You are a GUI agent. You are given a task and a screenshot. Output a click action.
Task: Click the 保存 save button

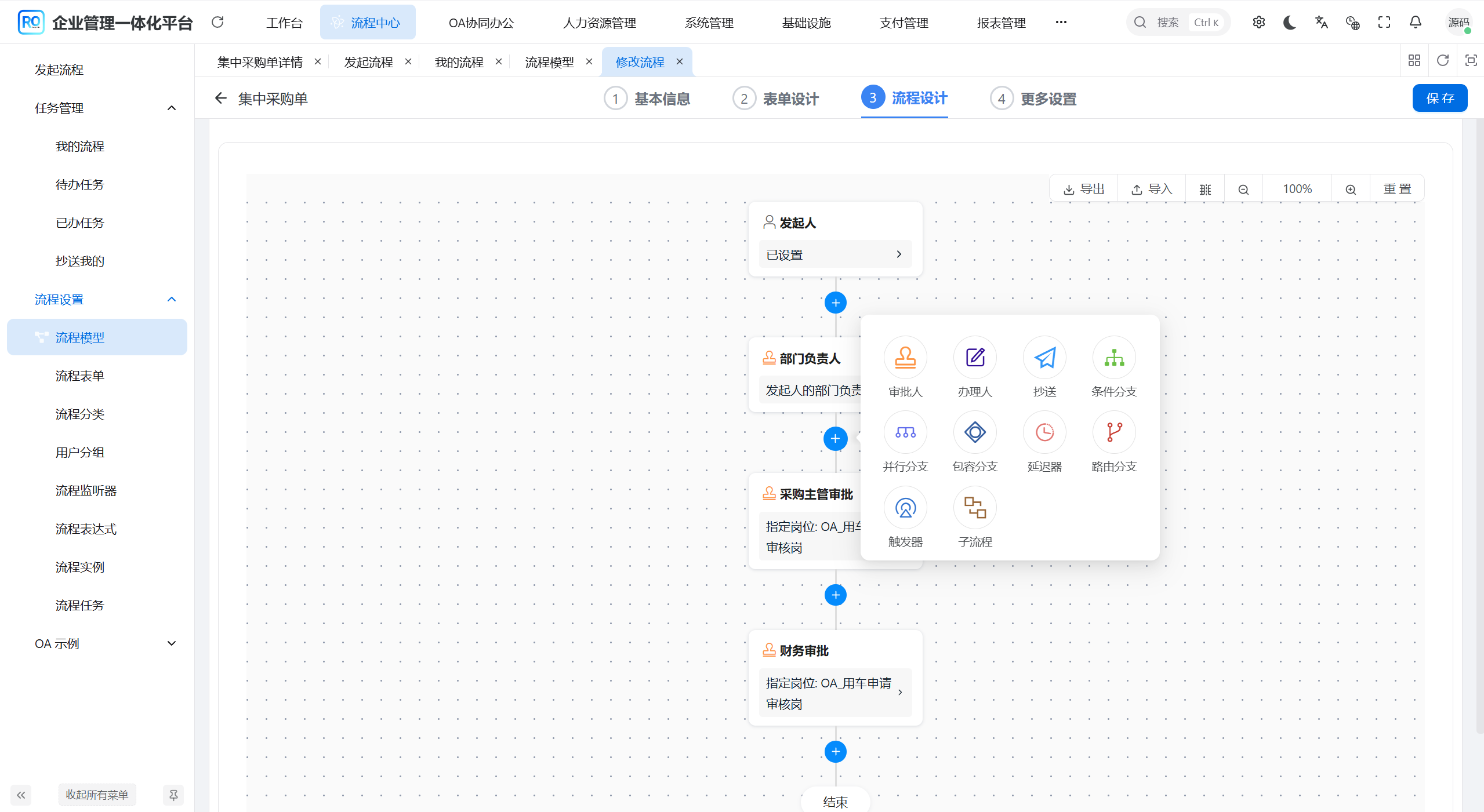[1440, 97]
